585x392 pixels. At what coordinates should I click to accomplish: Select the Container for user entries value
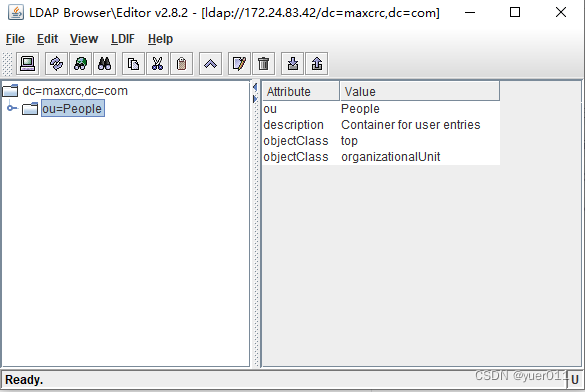click(420, 125)
